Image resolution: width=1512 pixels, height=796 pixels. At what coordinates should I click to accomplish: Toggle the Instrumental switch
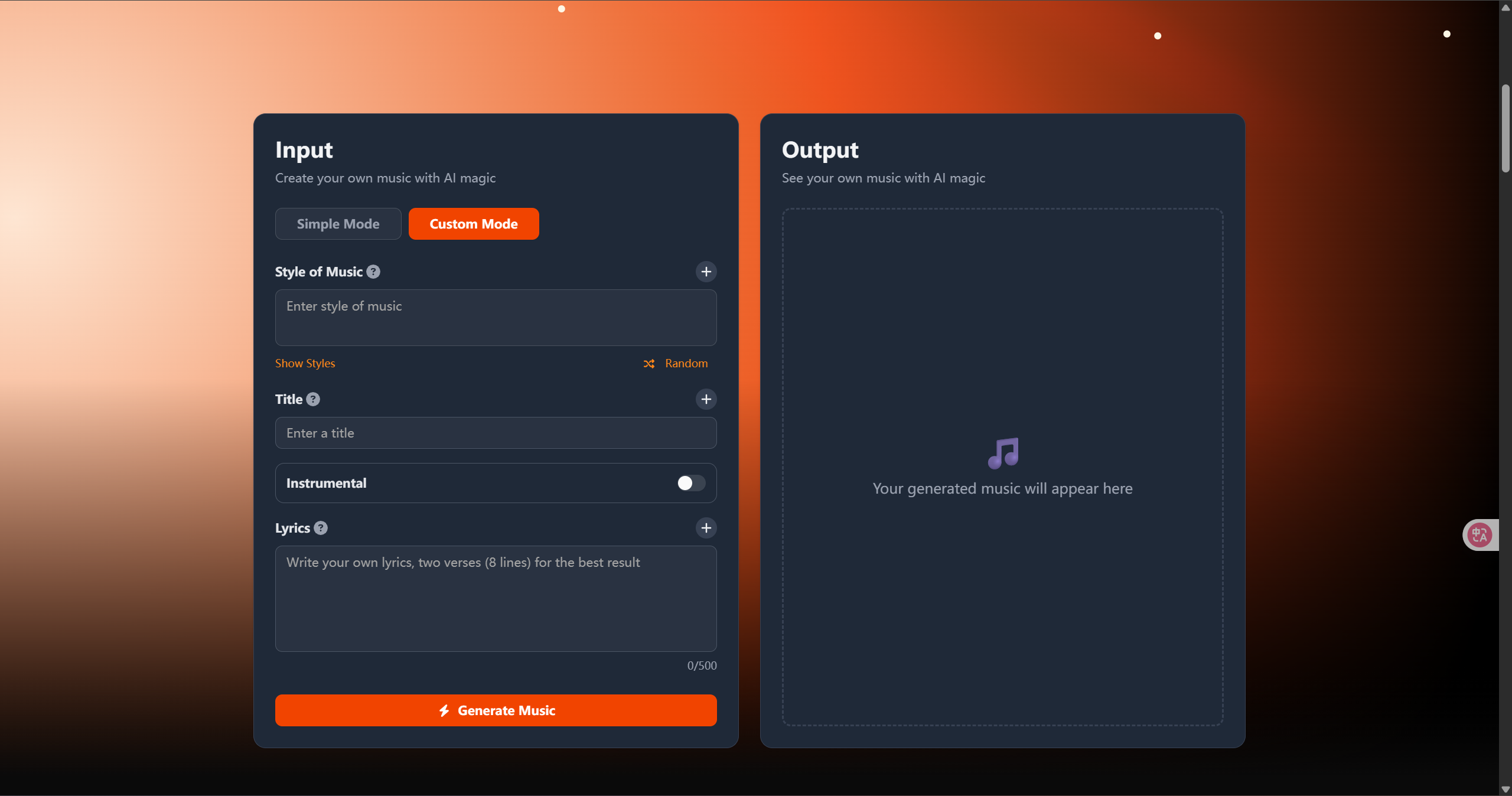pyautogui.click(x=690, y=483)
